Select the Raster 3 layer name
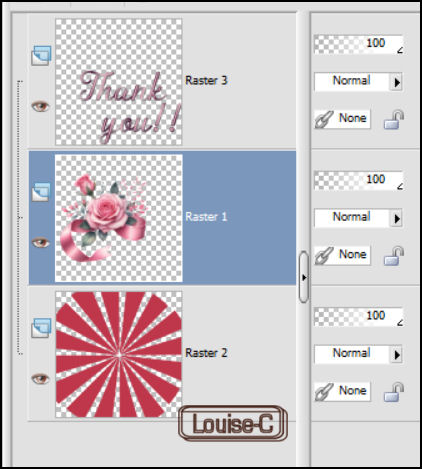The image size is (423, 470). (x=206, y=80)
